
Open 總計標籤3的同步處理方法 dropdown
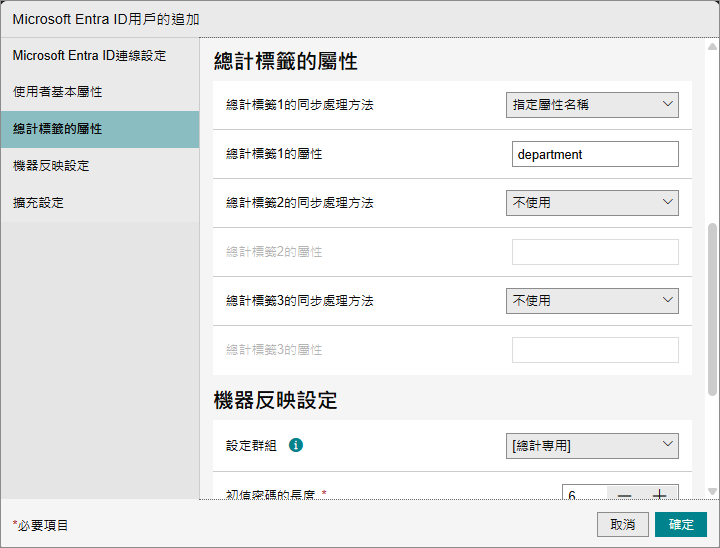coord(592,300)
